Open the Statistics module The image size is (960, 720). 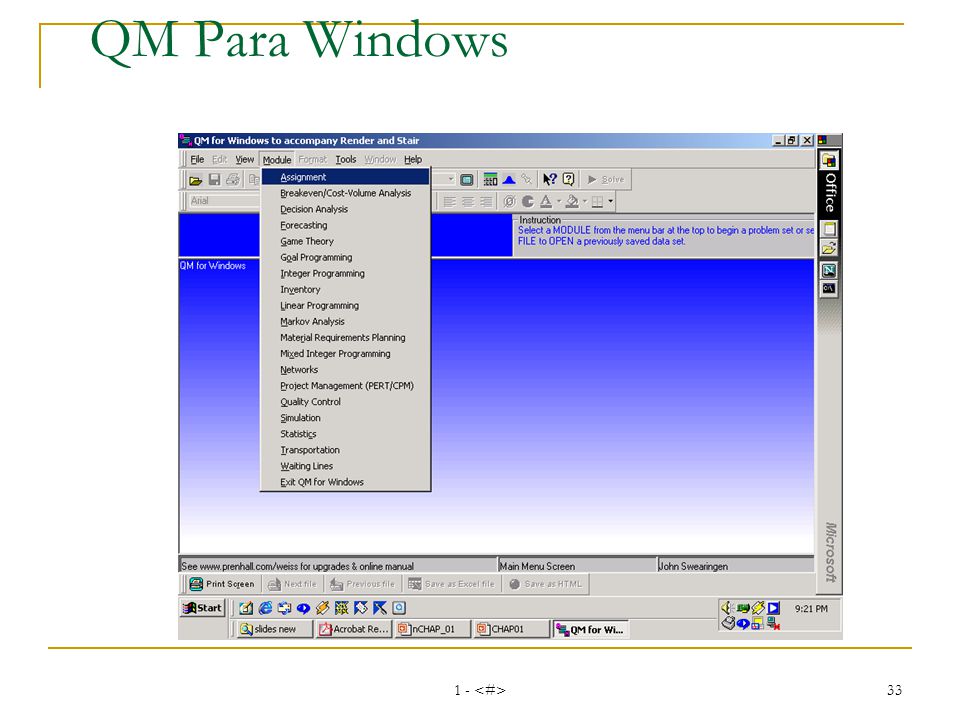coord(345,433)
